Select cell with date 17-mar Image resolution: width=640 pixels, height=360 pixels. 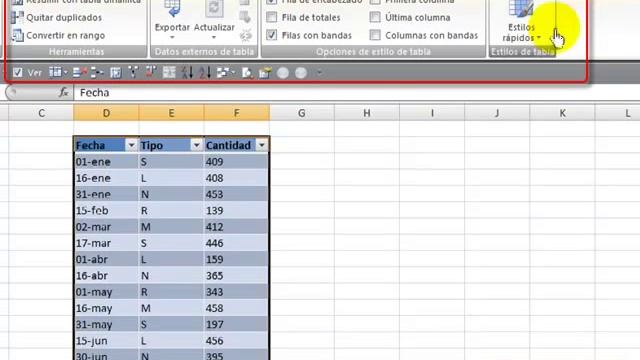pyautogui.click(x=106, y=243)
